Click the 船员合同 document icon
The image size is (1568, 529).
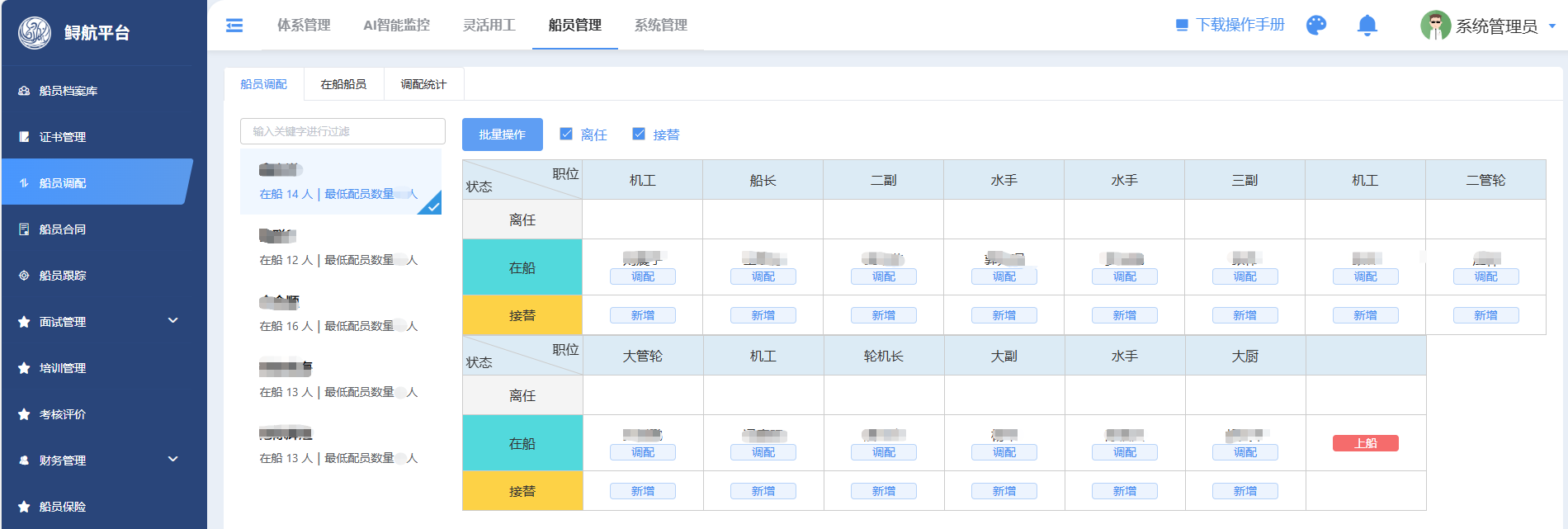[x=24, y=229]
